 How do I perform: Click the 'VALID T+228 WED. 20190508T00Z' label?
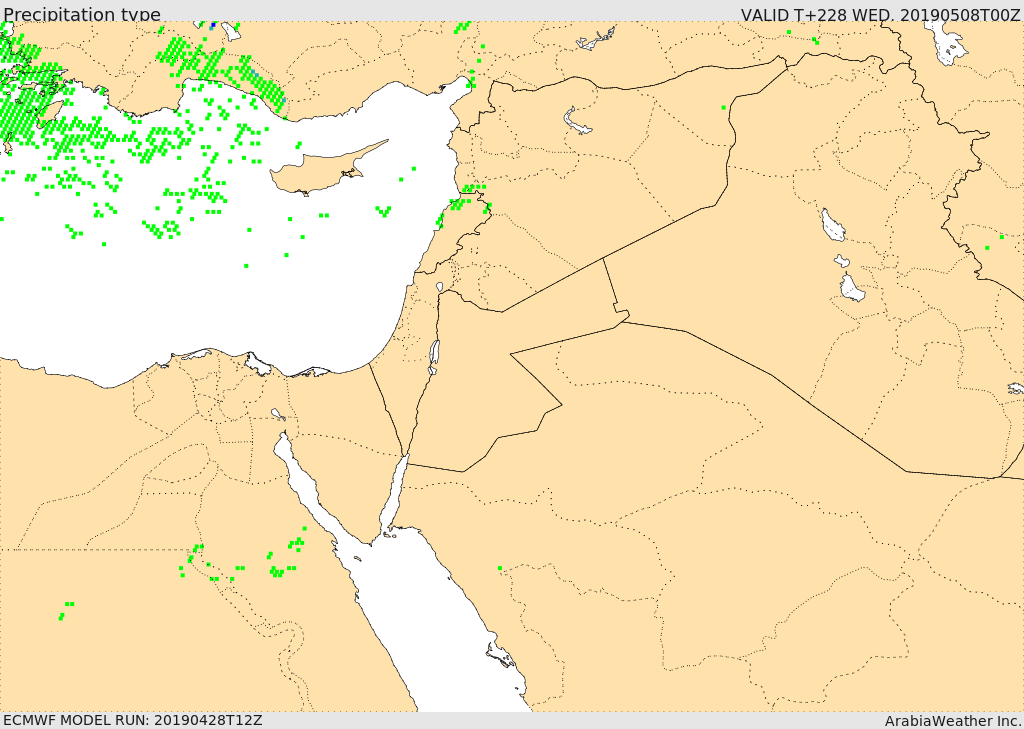tap(880, 14)
